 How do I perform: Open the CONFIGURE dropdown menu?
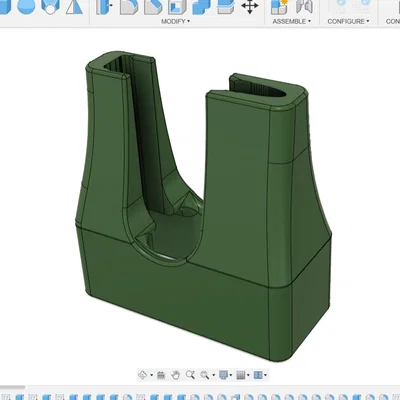[x=348, y=21]
